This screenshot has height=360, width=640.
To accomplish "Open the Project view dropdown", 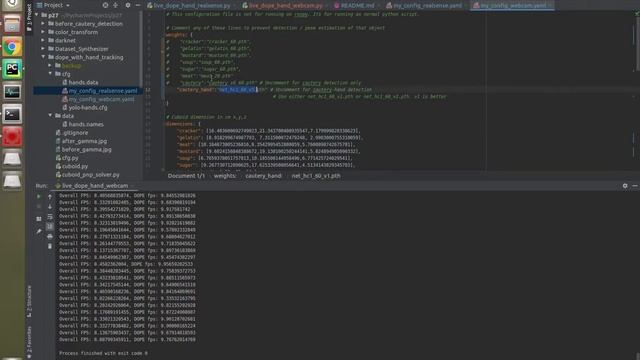I will click(53, 5).
